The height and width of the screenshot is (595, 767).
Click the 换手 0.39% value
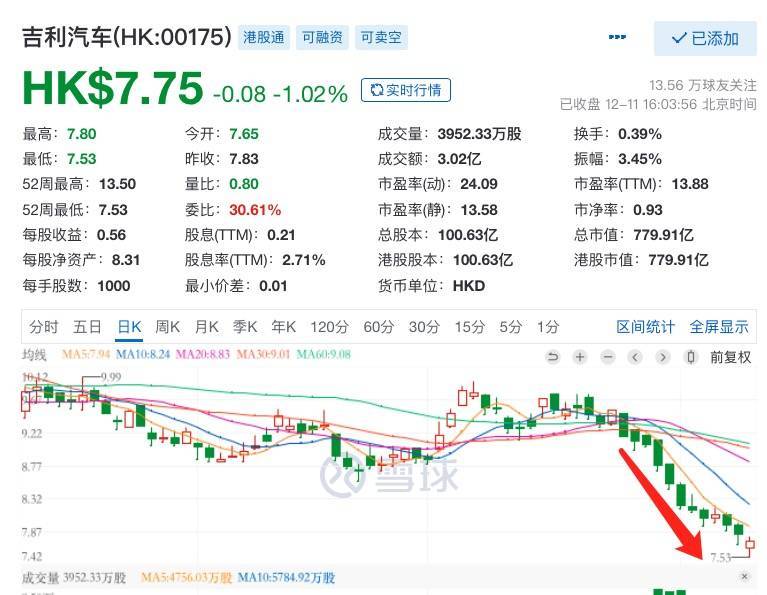click(x=640, y=134)
